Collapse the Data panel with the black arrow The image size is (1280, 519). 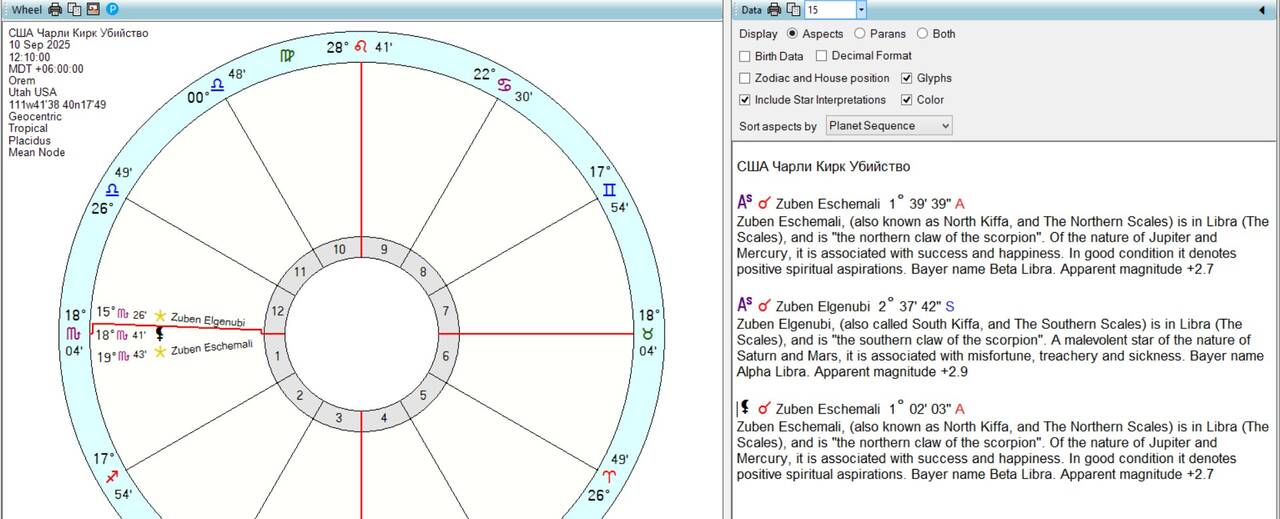coord(1261,10)
